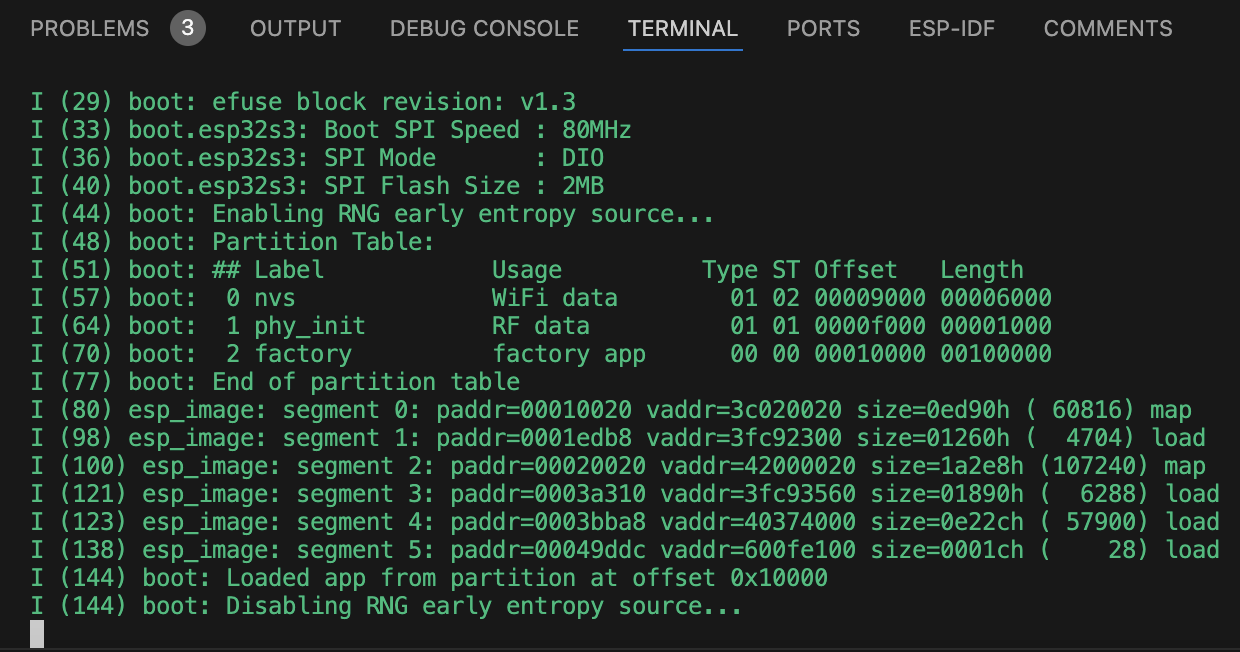Image resolution: width=1240 pixels, height=652 pixels.
Task: Switch to the ESP-IDF tab
Action: click(x=951, y=29)
